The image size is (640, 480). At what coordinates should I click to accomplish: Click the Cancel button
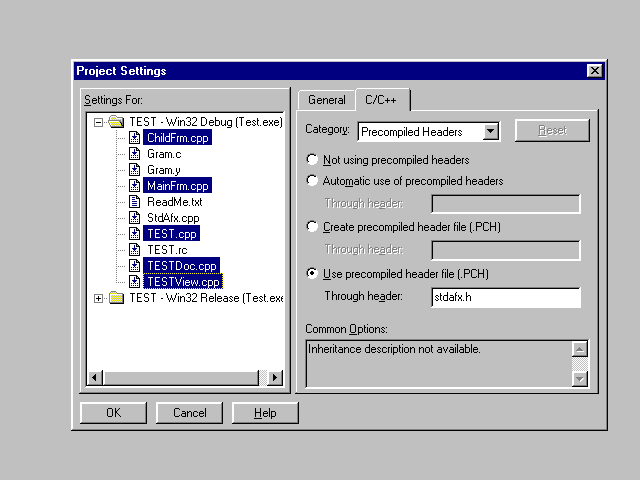pos(189,413)
